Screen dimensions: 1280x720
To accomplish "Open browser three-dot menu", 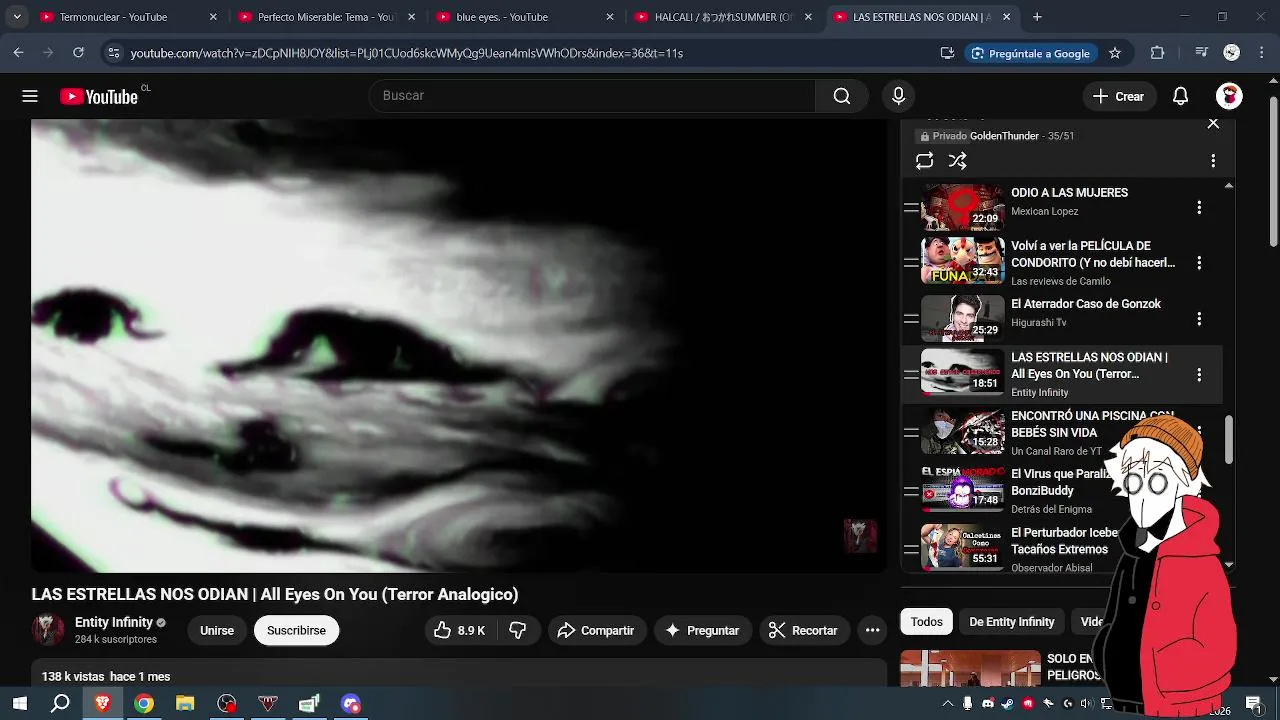I will pos(1261,53).
